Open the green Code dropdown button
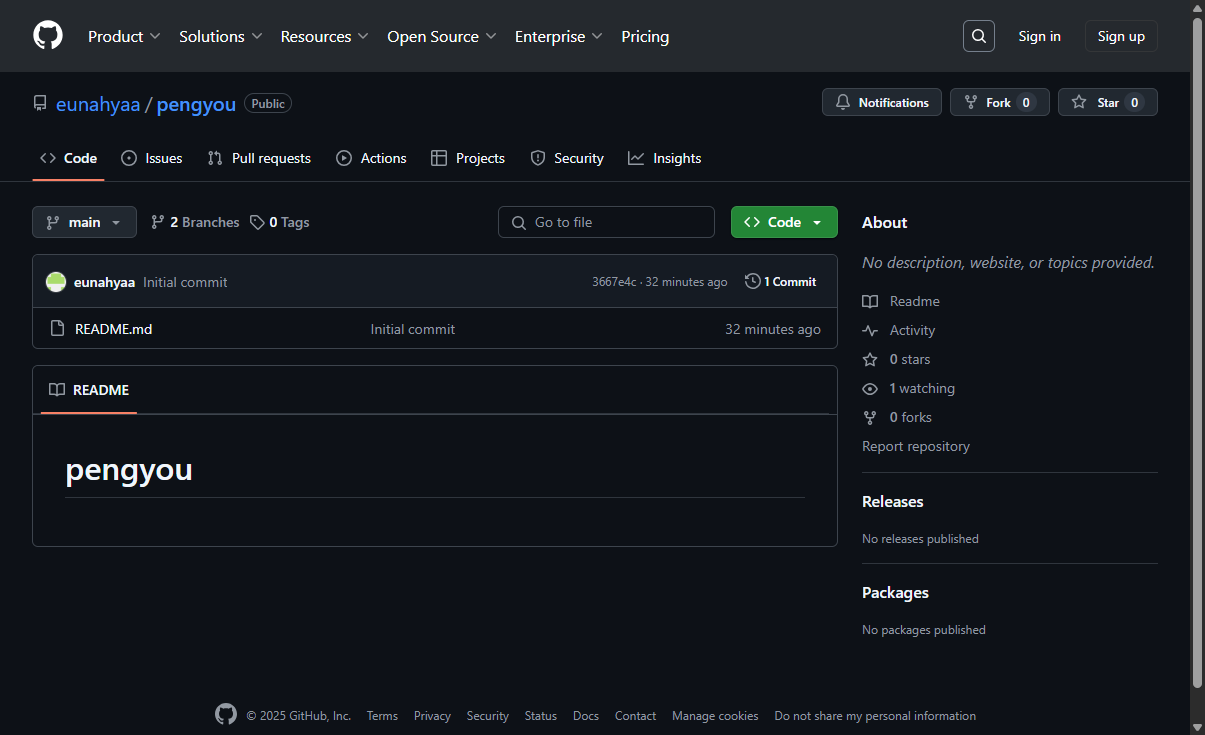The width and height of the screenshot is (1205, 735). pyautogui.click(x=784, y=222)
